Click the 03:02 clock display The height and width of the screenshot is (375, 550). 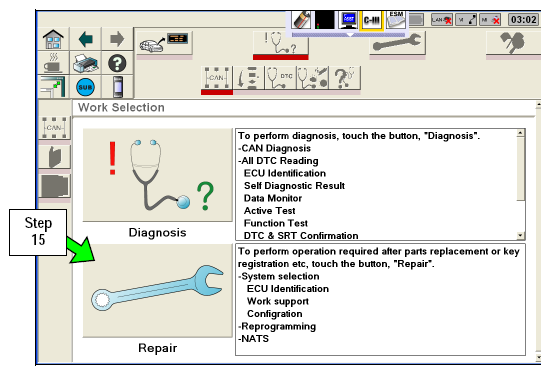pos(523,20)
